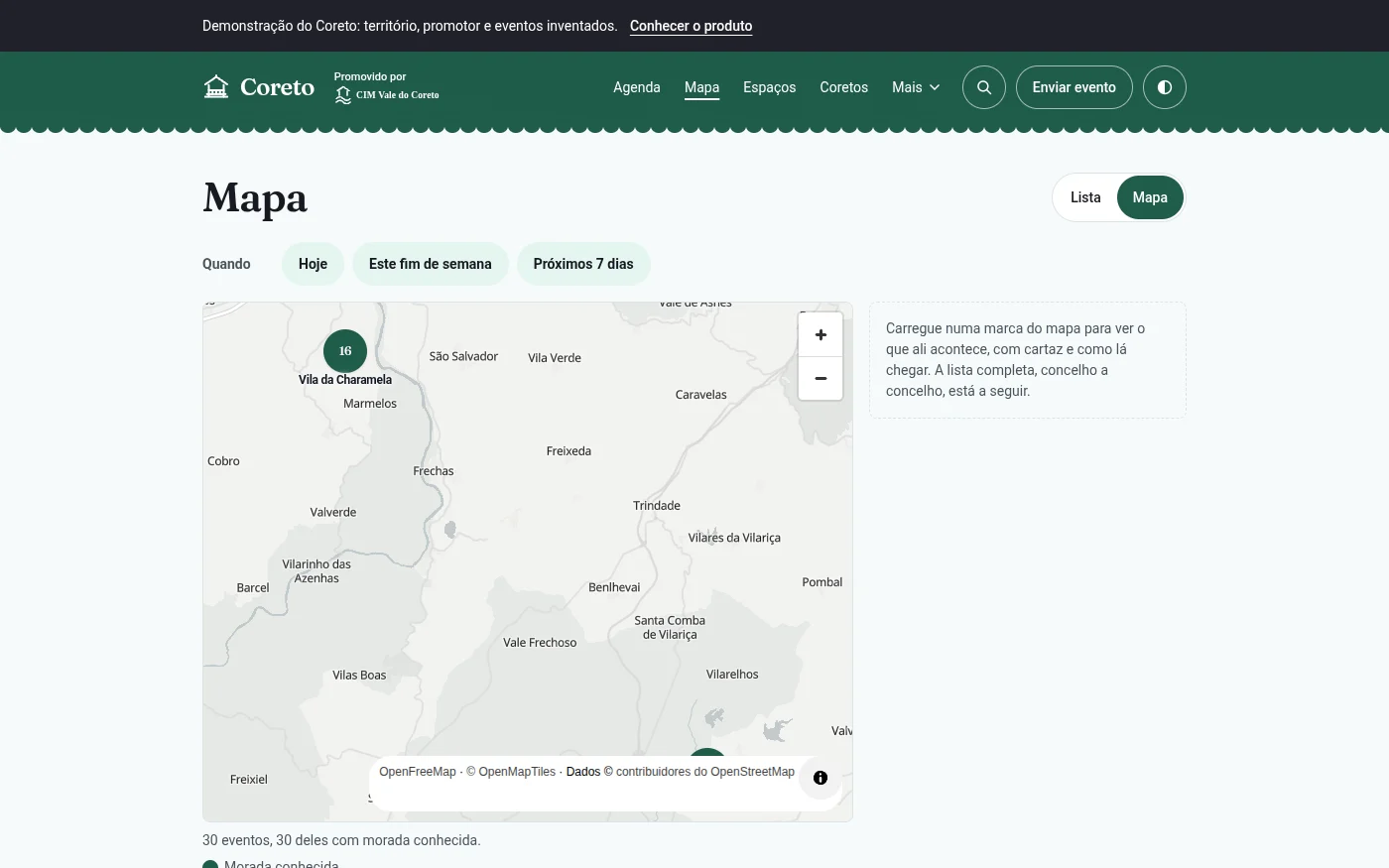Open the 16-event cluster marker at Vila da Charamela
This screenshot has width=1389, height=868.
point(345,350)
